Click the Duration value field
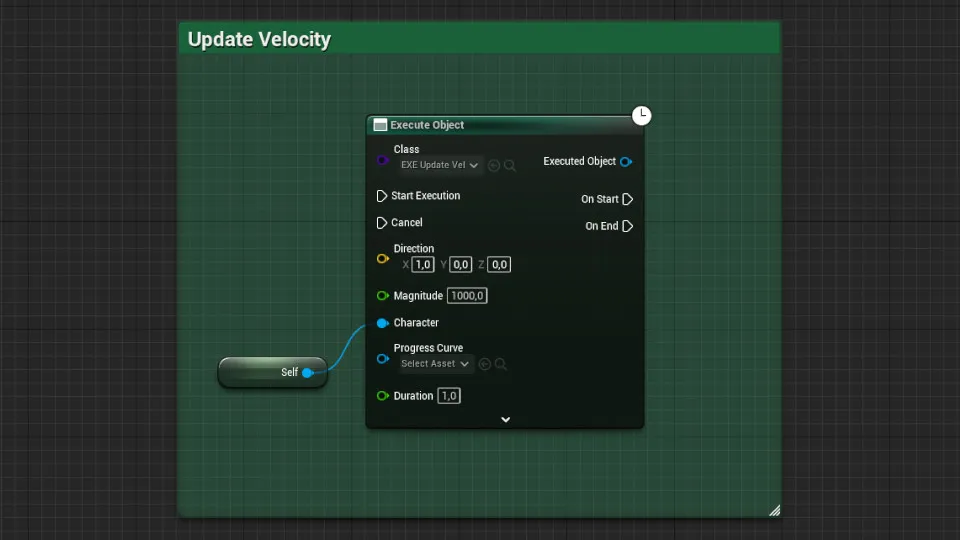 point(449,396)
